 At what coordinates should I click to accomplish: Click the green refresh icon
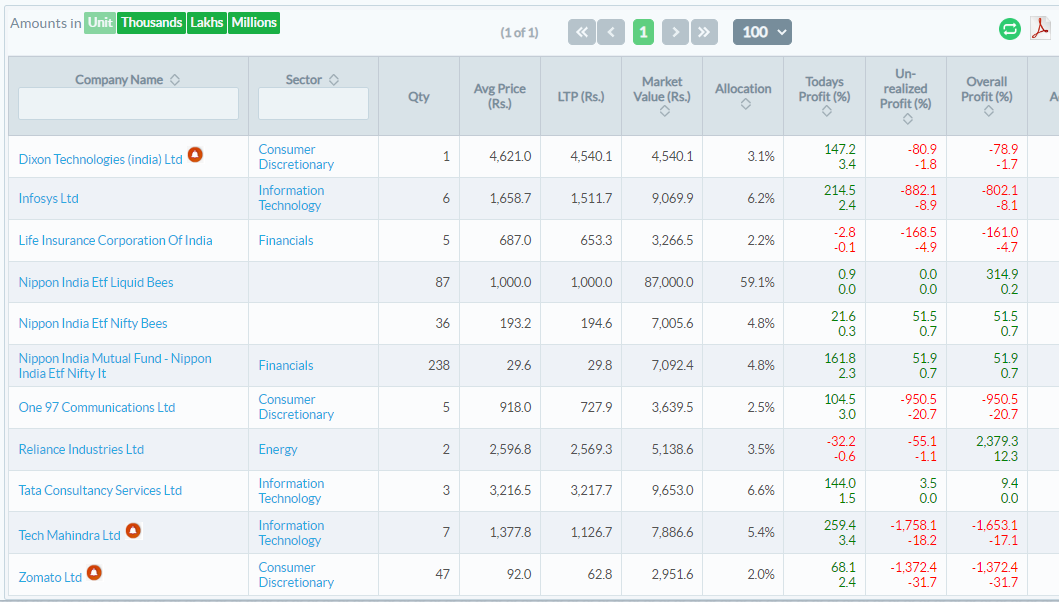click(x=1009, y=29)
